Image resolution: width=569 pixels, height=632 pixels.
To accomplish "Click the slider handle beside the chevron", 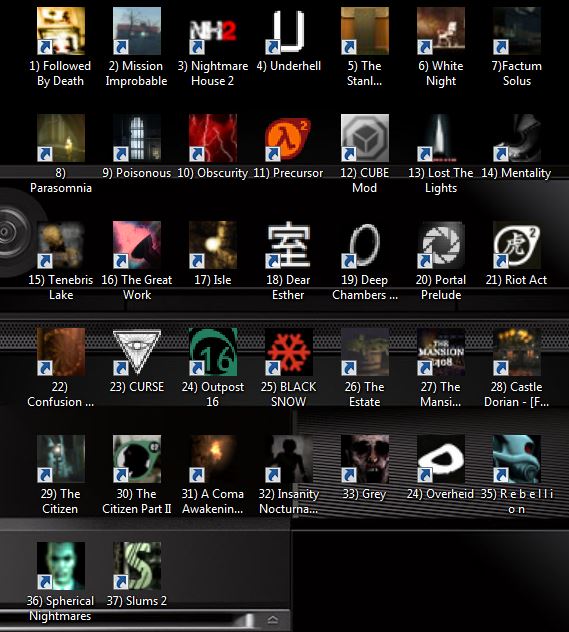I will [x=249, y=620].
